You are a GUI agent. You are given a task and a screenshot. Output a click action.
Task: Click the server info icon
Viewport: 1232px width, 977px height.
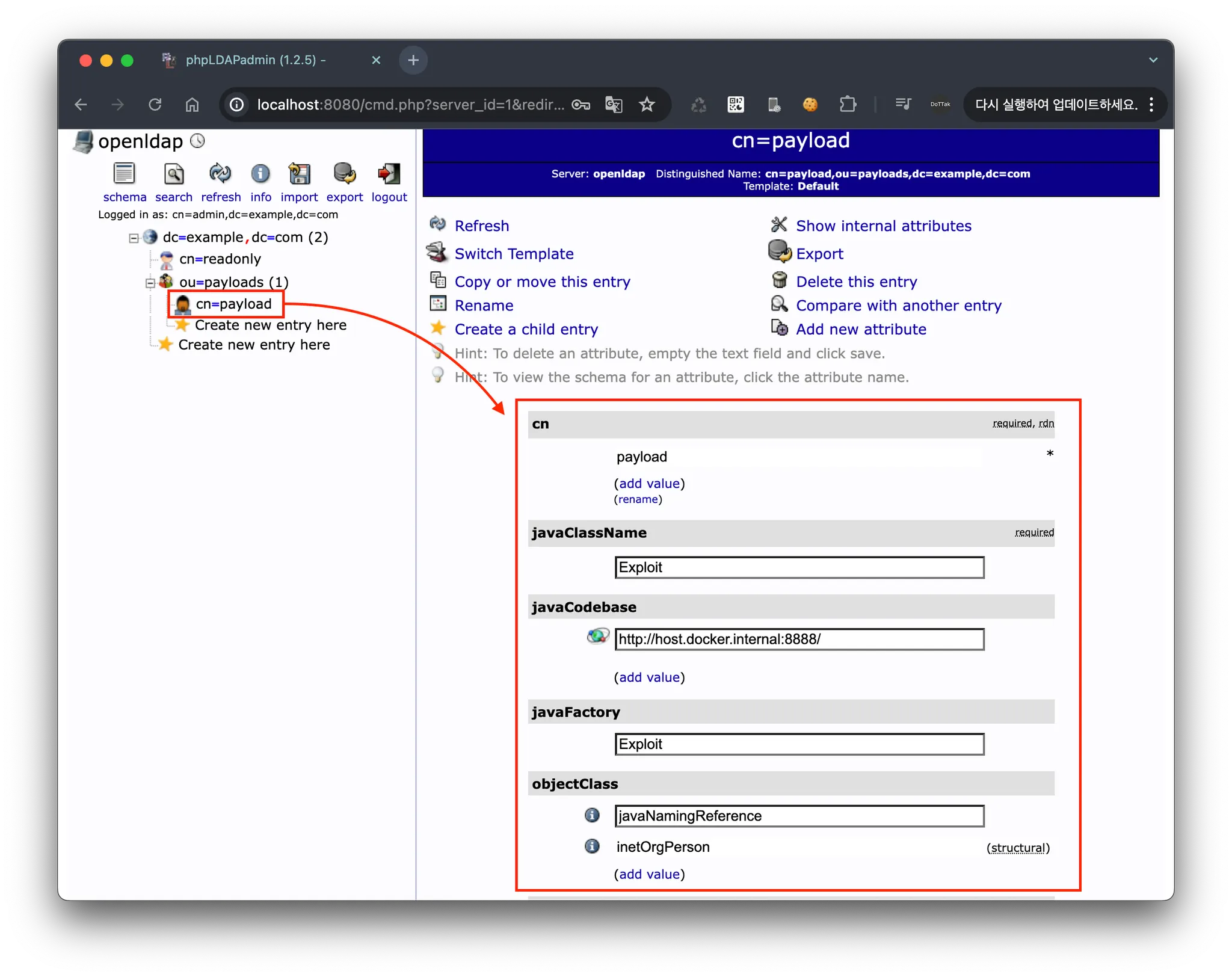tap(260, 174)
